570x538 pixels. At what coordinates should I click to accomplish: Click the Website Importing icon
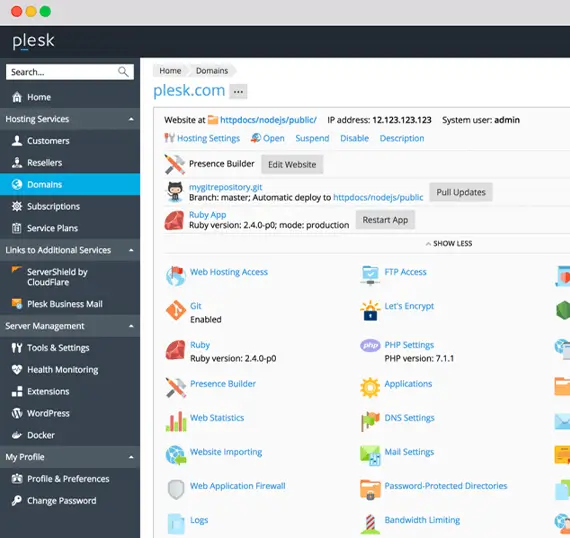pyautogui.click(x=176, y=455)
